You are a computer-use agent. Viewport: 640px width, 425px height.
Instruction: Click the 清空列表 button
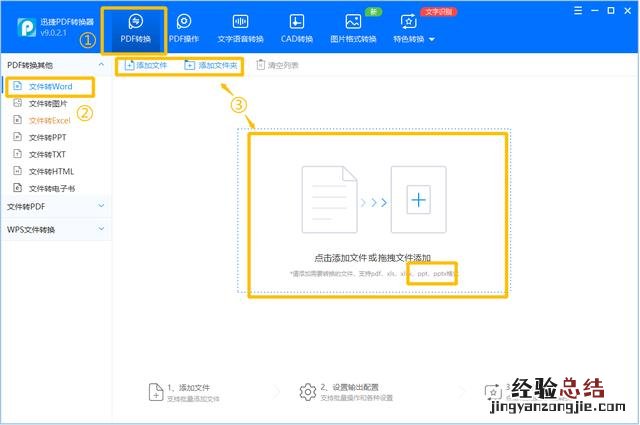pyautogui.click(x=277, y=65)
